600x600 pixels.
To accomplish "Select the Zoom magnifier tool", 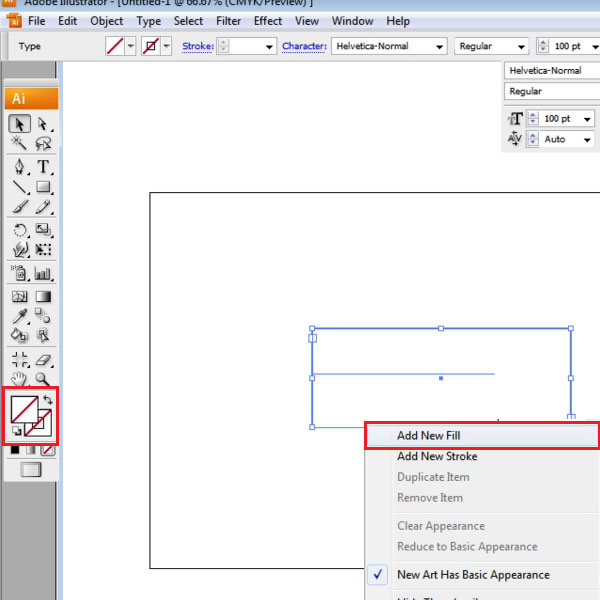I will click(43, 379).
